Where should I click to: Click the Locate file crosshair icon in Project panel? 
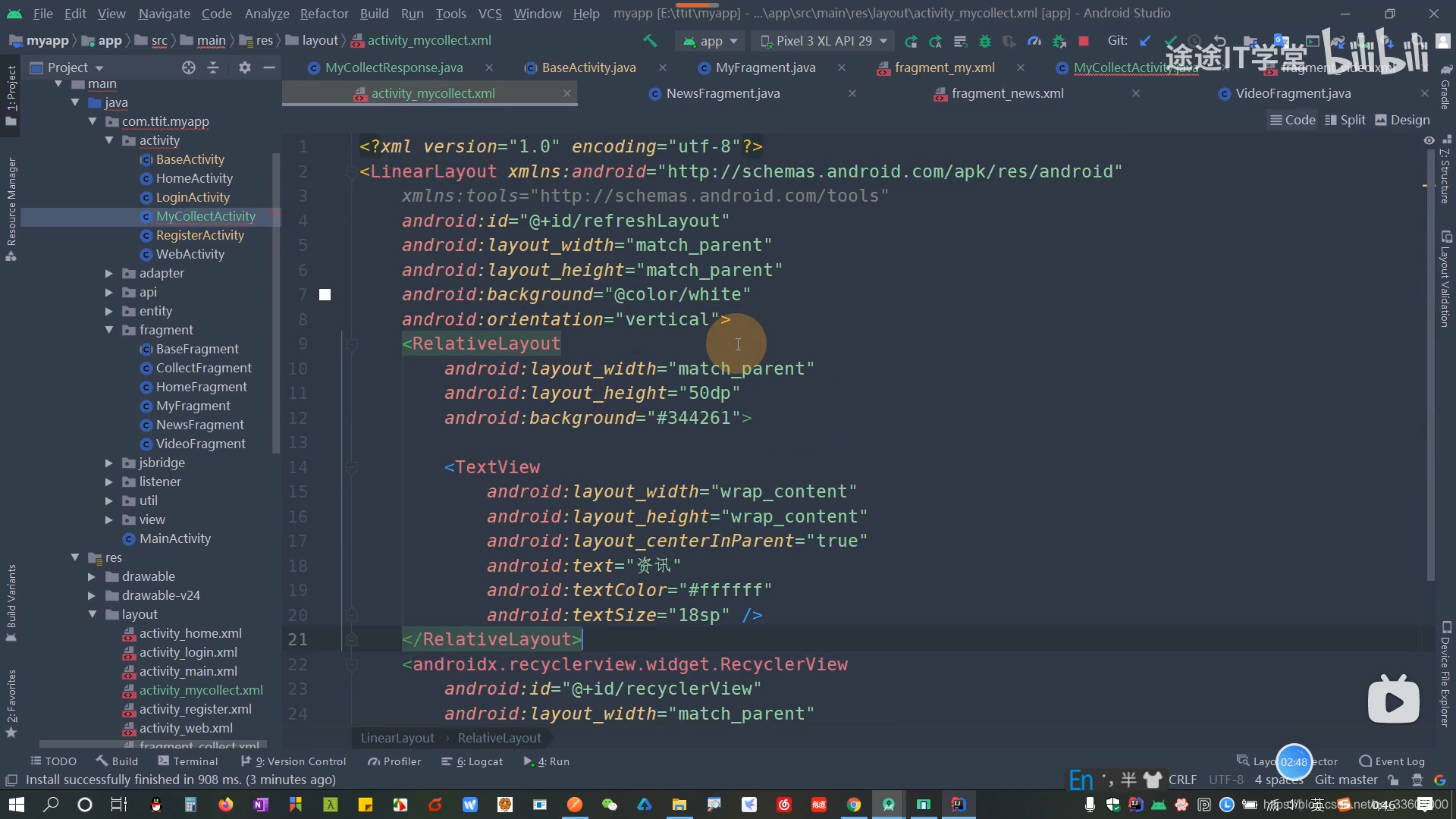point(189,67)
